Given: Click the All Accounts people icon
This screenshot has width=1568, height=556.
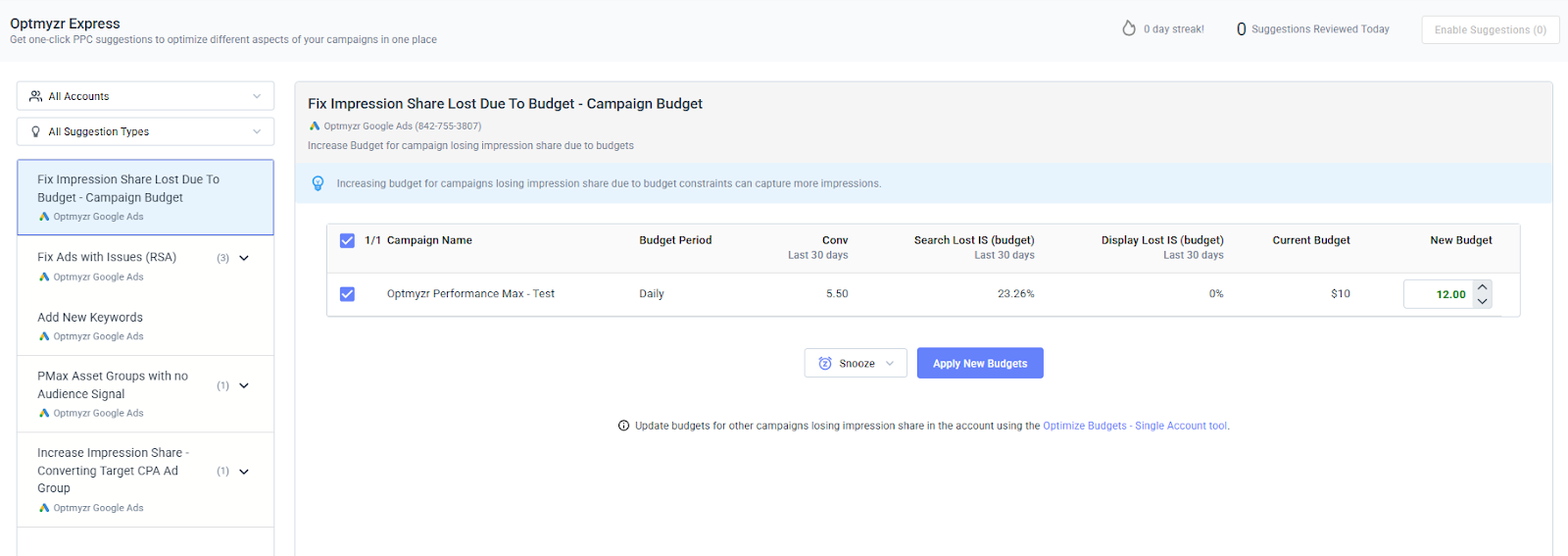Looking at the screenshot, I should [36, 96].
